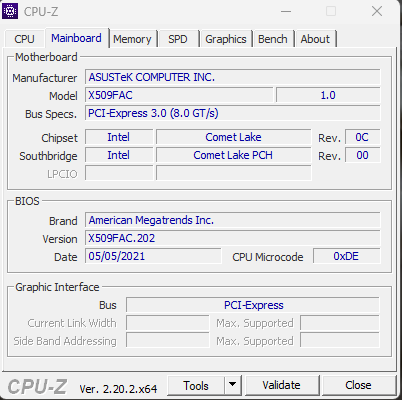Viewport: 402px width, 400px height.
Task: Click the empty LPCIO vendor field
Action: 119,173
